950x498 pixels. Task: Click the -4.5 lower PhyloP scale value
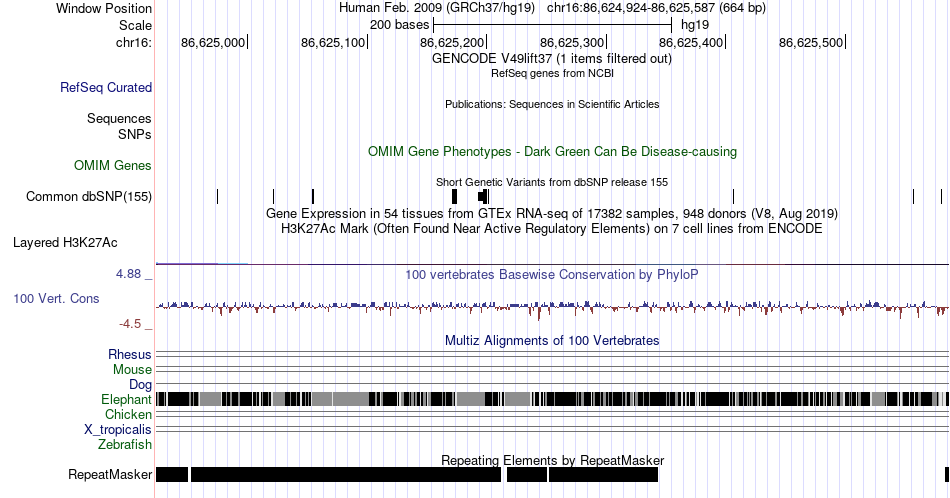click(x=130, y=324)
